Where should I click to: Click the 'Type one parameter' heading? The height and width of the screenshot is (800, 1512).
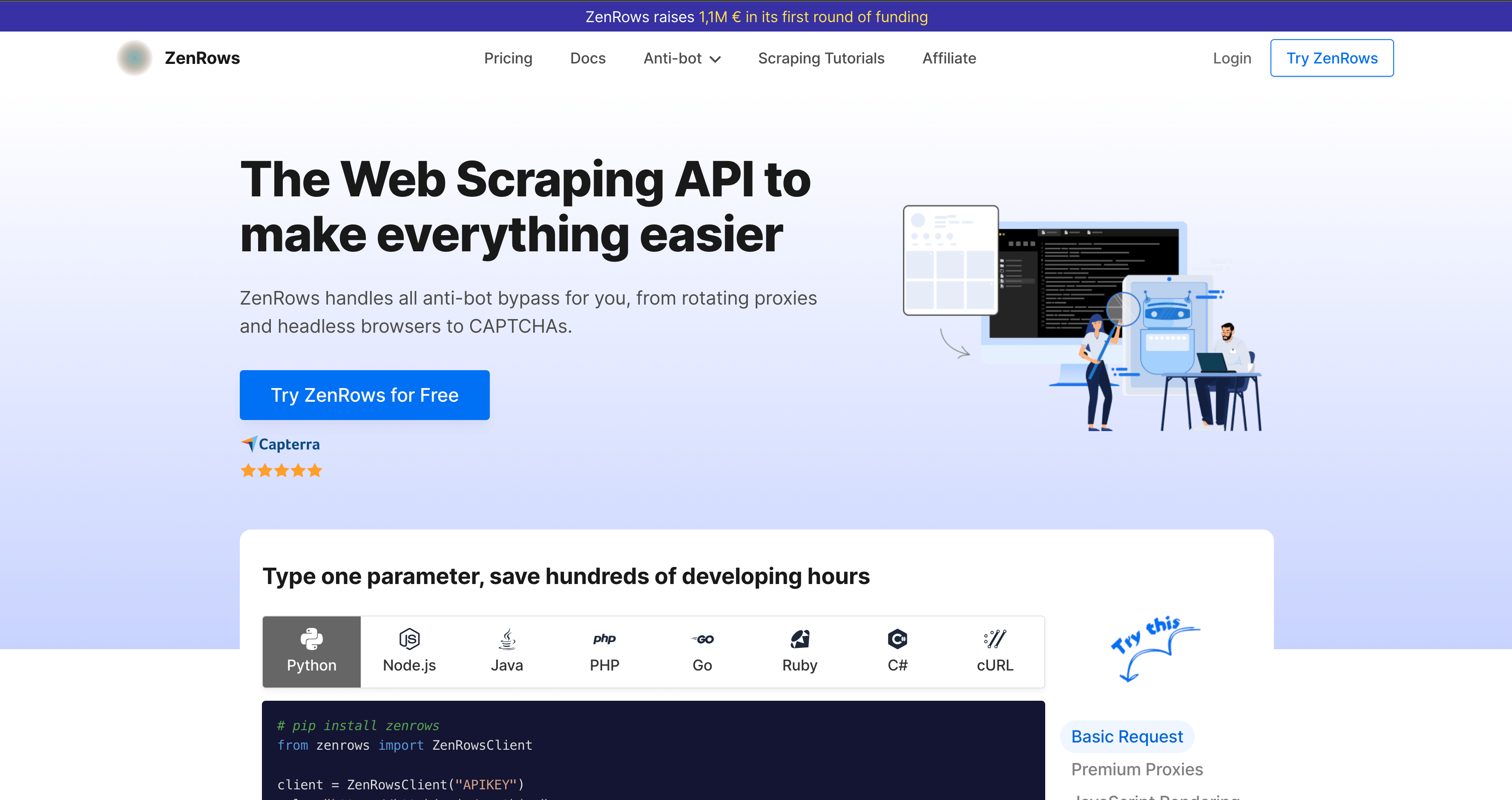tap(566, 576)
